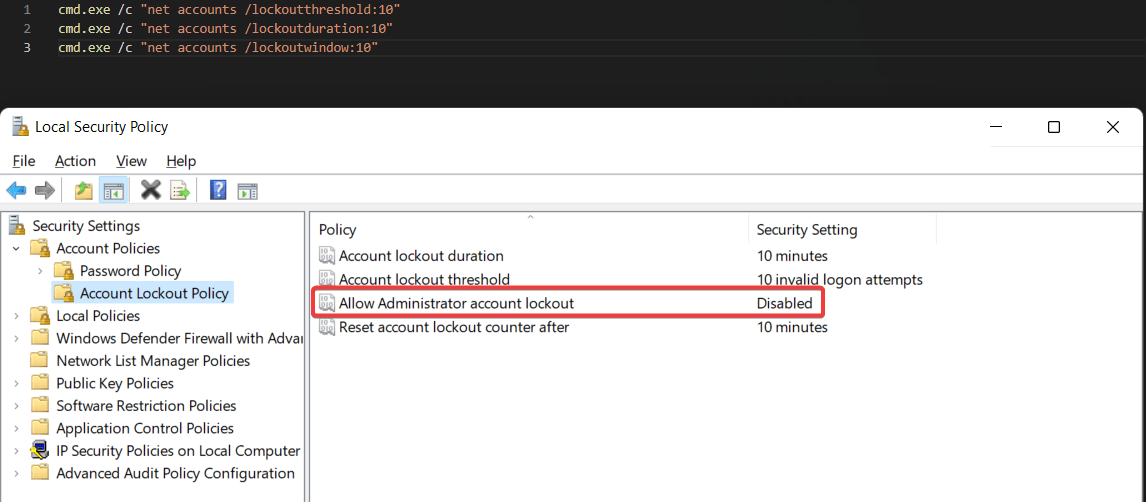
Task: Sort by the Security Setting column header
Action: pyautogui.click(x=843, y=229)
